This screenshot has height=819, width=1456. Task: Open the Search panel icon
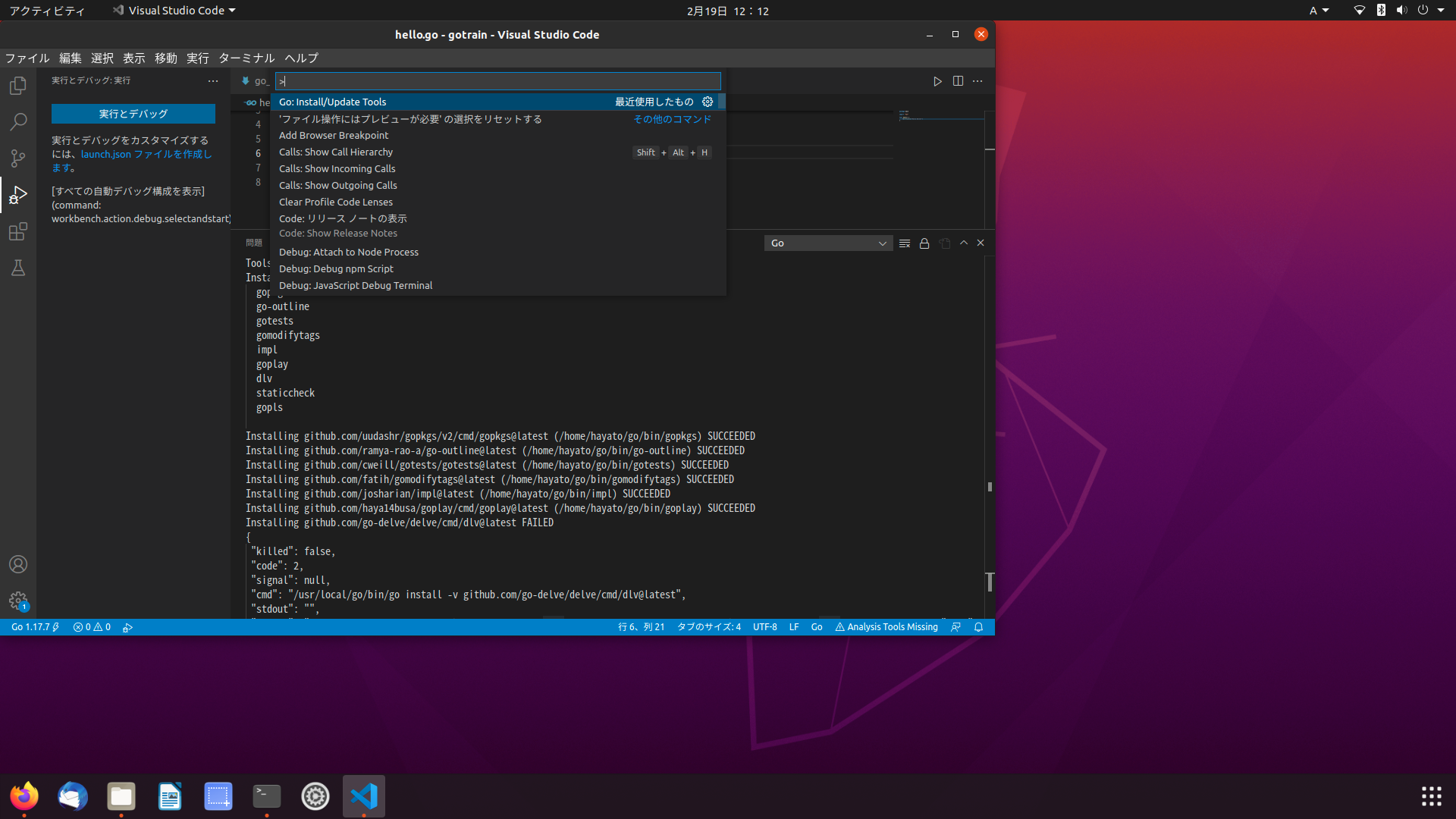coord(17,121)
